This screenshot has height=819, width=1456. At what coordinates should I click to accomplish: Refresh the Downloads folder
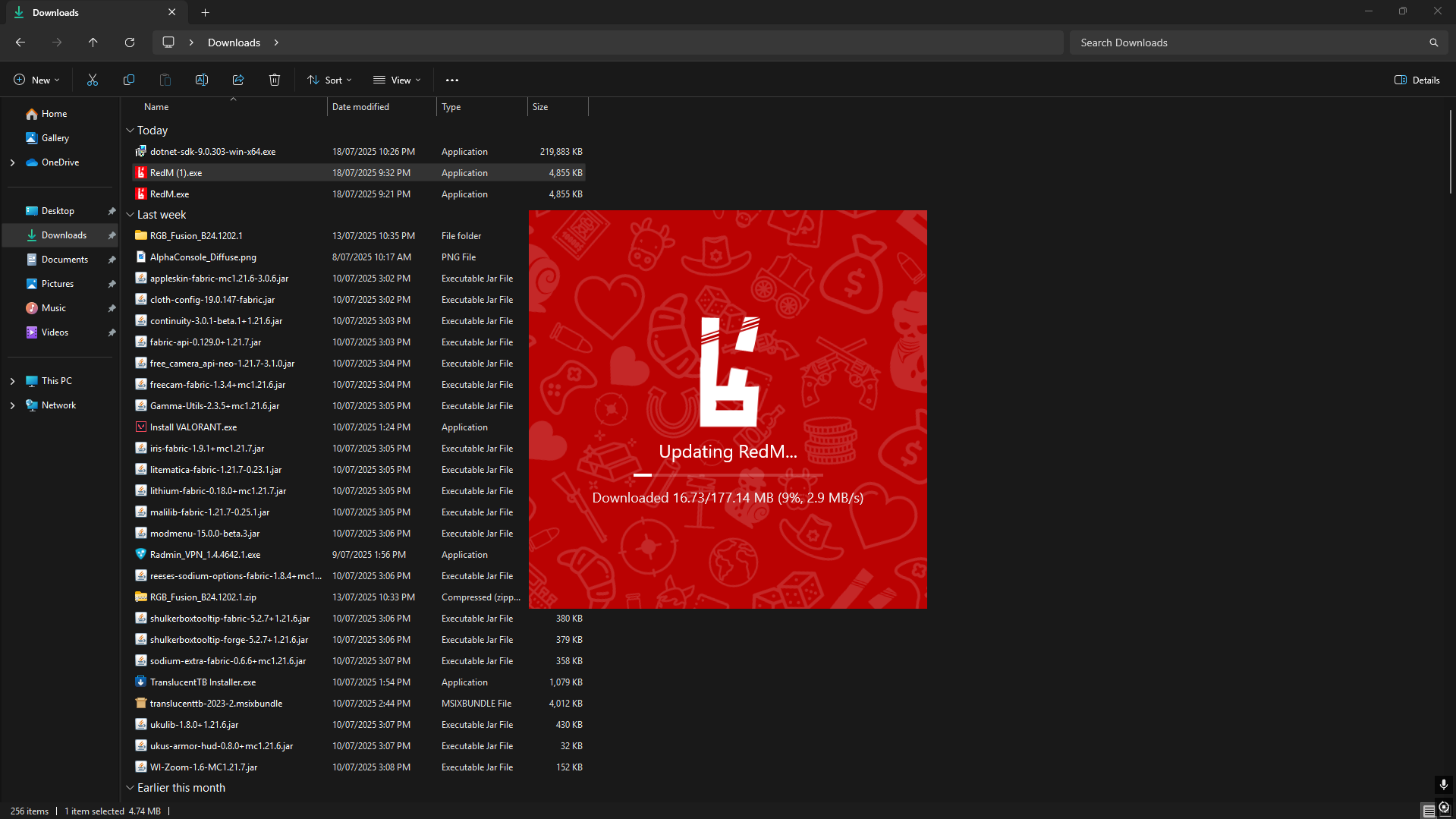click(130, 43)
